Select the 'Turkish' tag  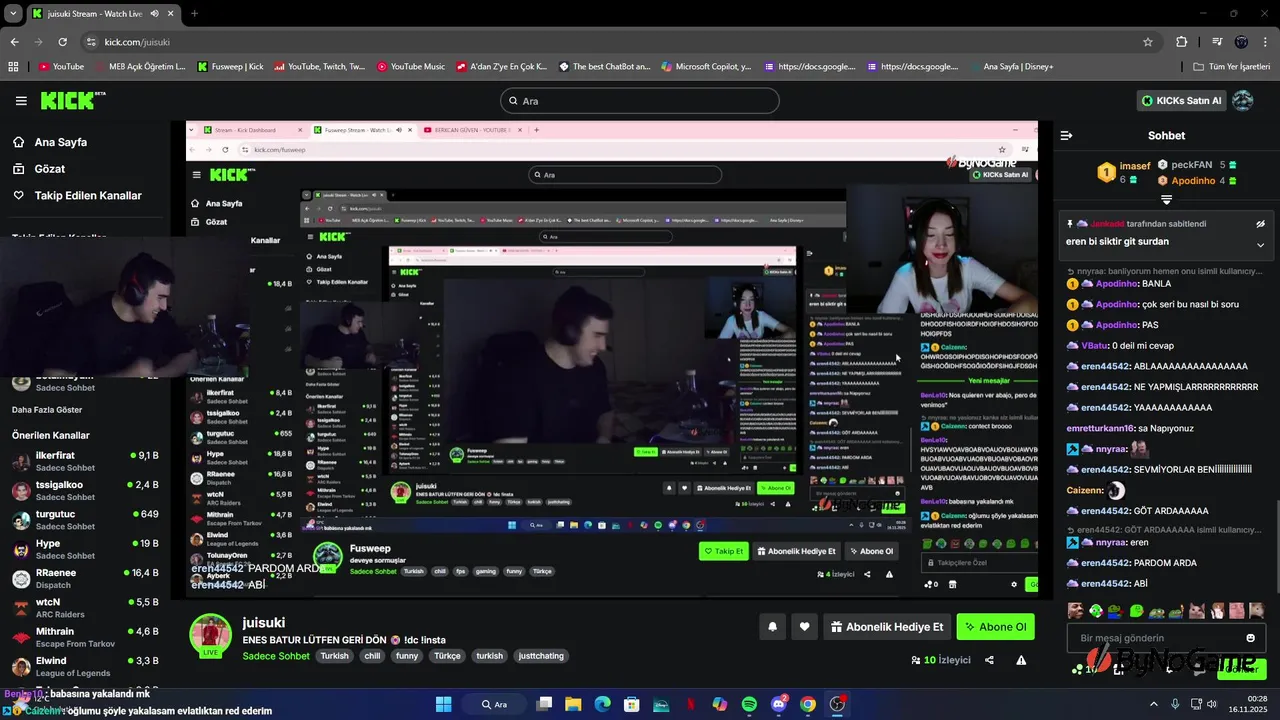click(x=335, y=656)
